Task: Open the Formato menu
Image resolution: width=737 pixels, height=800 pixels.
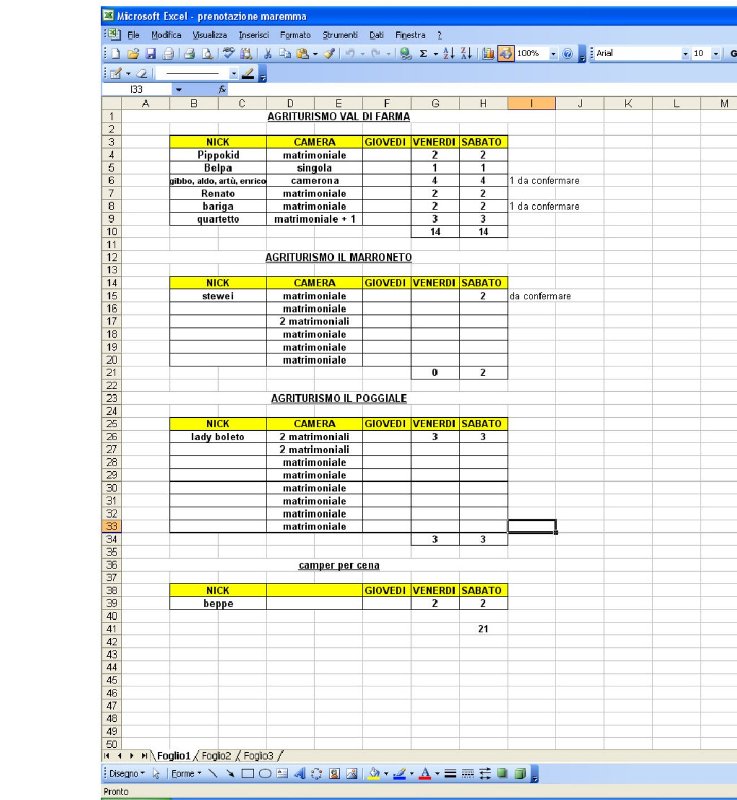Action: pyautogui.click(x=295, y=35)
